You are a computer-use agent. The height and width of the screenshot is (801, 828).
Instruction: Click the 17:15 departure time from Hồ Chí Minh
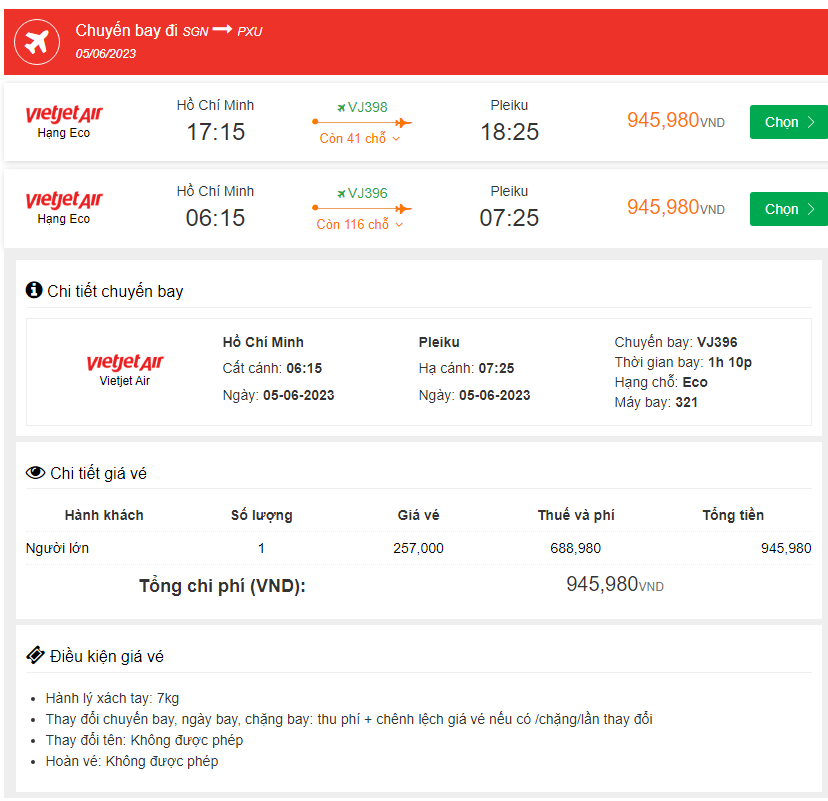[215, 132]
